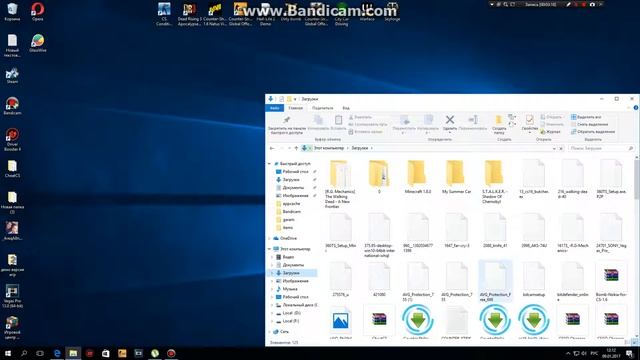Select the GlassWire desktop shortcut
The height and width of the screenshot is (360, 640).
[x=38, y=43]
